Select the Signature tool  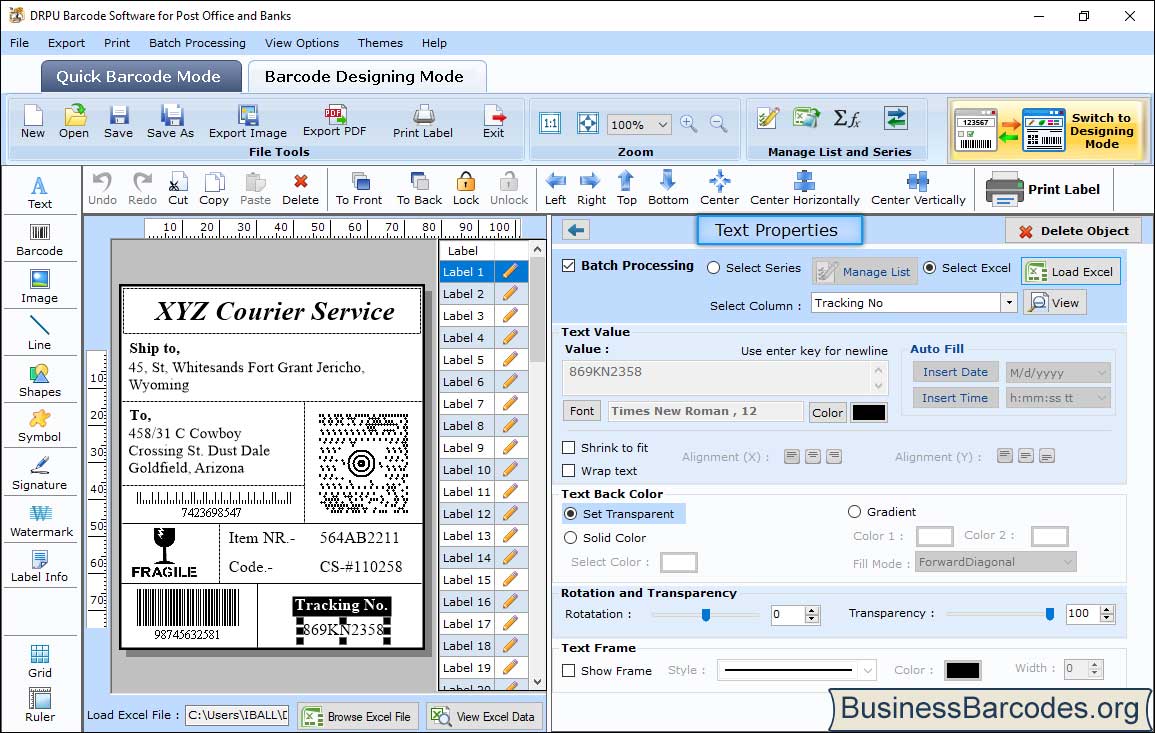point(40,474)
